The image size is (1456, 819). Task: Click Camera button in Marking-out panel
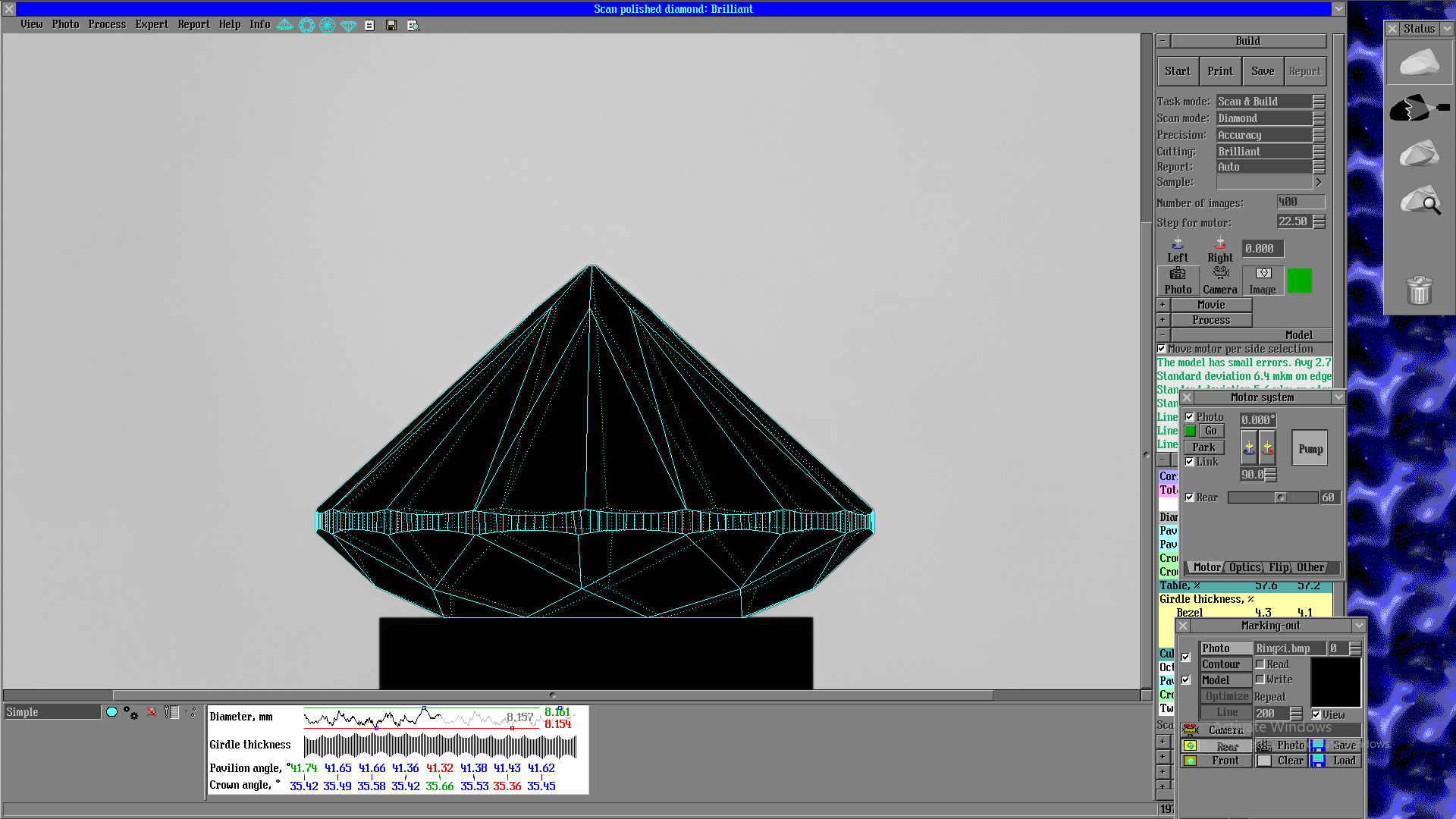[x=1216, y=730]
